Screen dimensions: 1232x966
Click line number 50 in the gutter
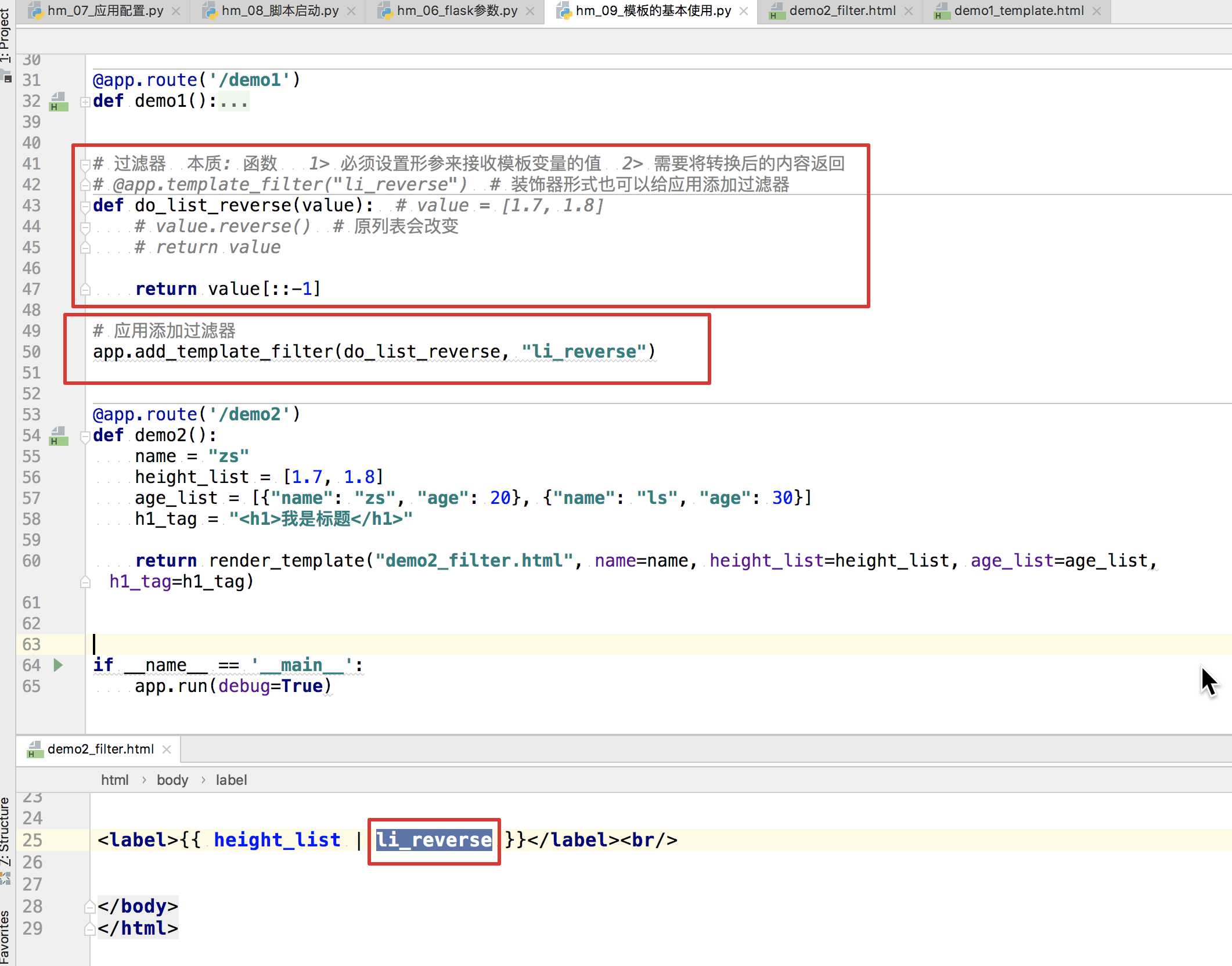click(31, 352)
